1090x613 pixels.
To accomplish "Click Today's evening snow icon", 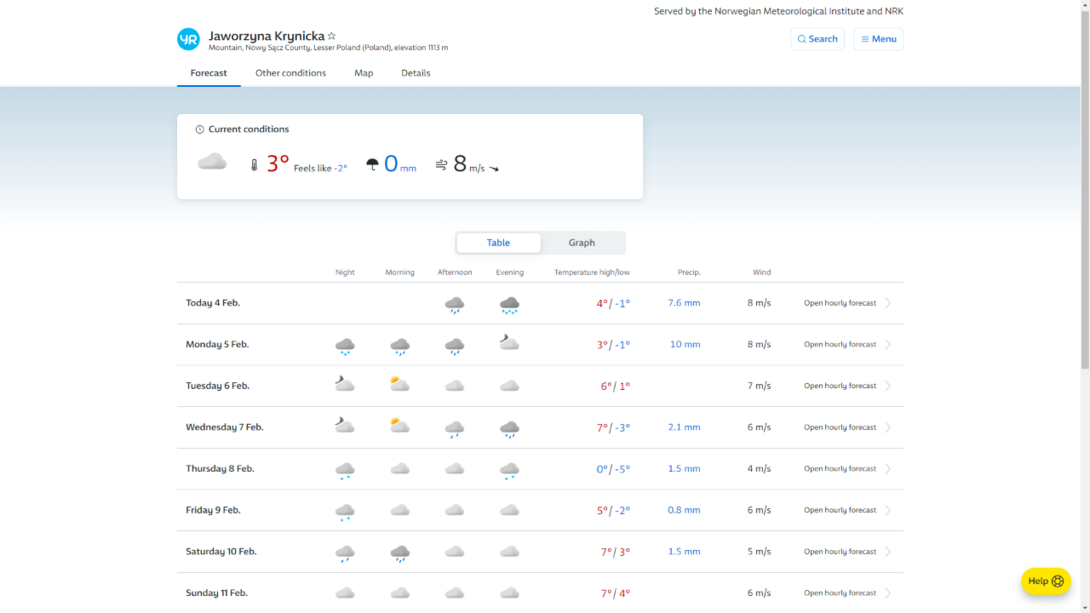I will [x=510, y=304].
